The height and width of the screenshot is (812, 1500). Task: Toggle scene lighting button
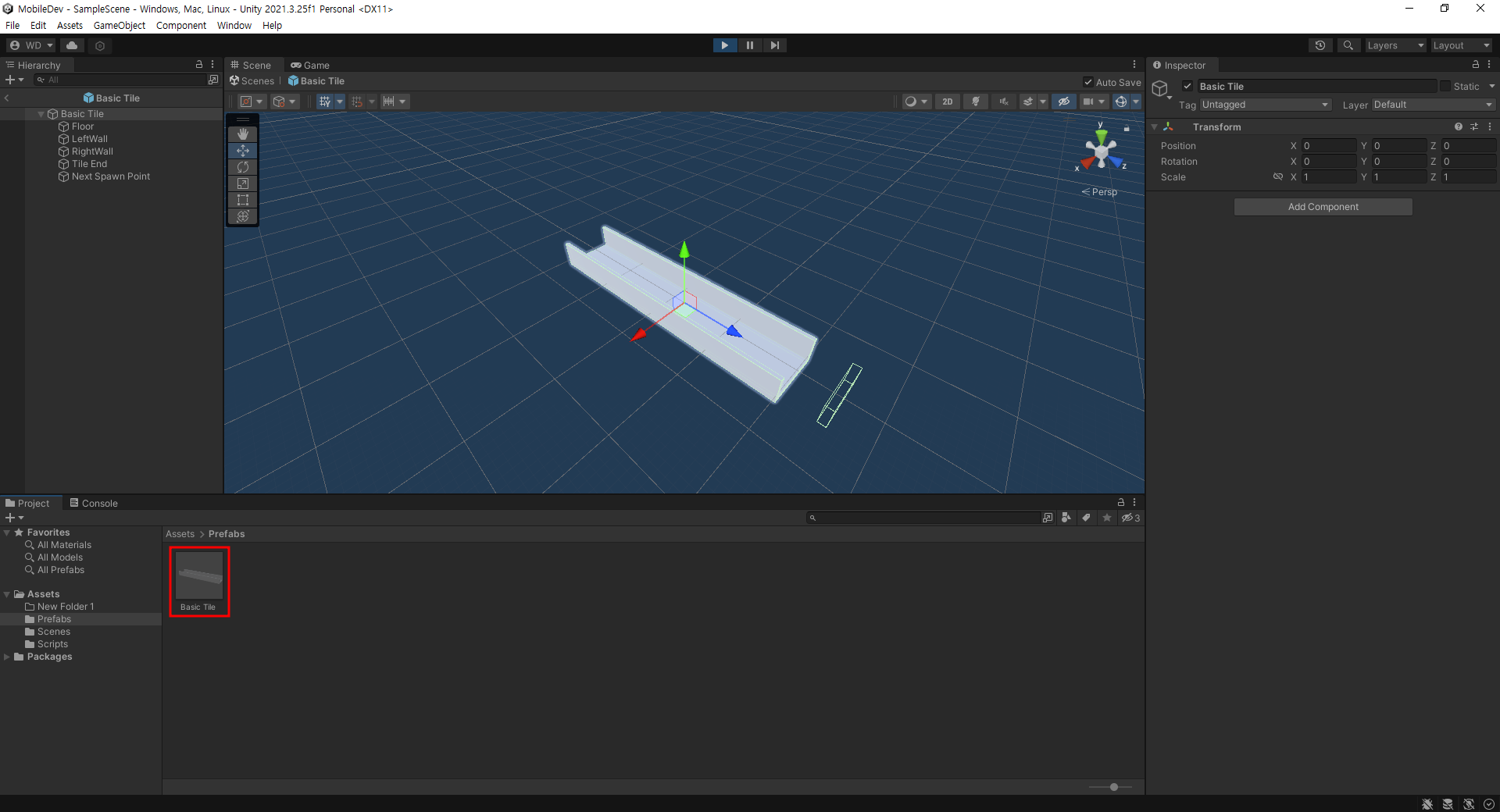coord(976,101)
